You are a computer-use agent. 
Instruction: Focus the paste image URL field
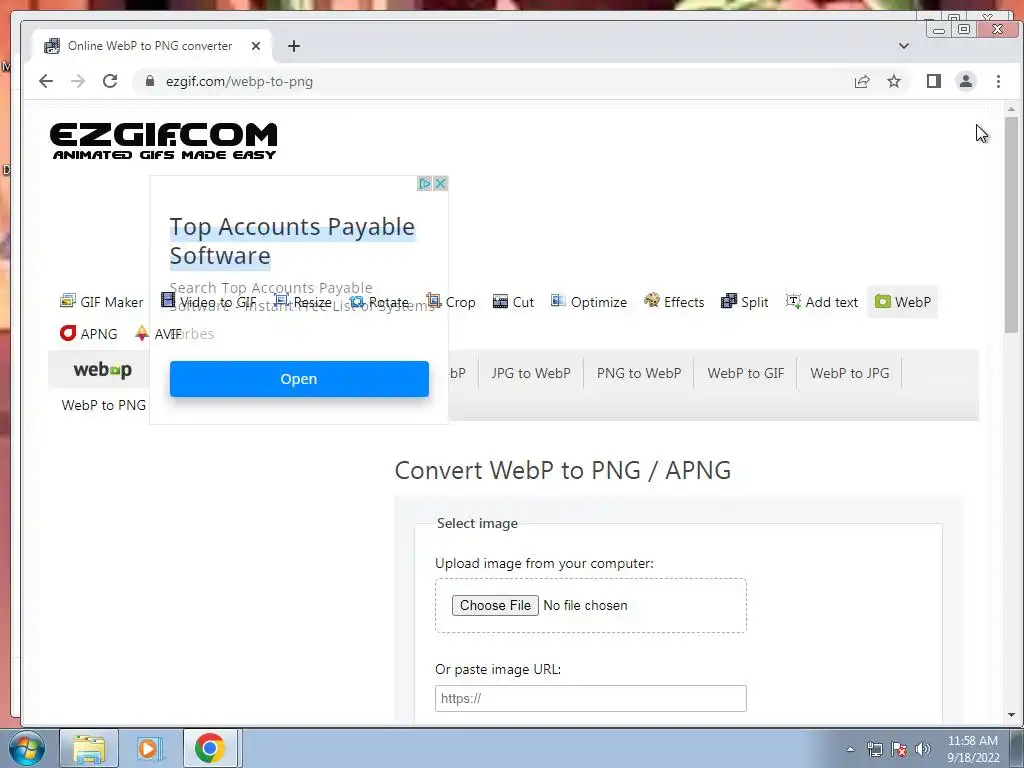[x=590, y=698]
